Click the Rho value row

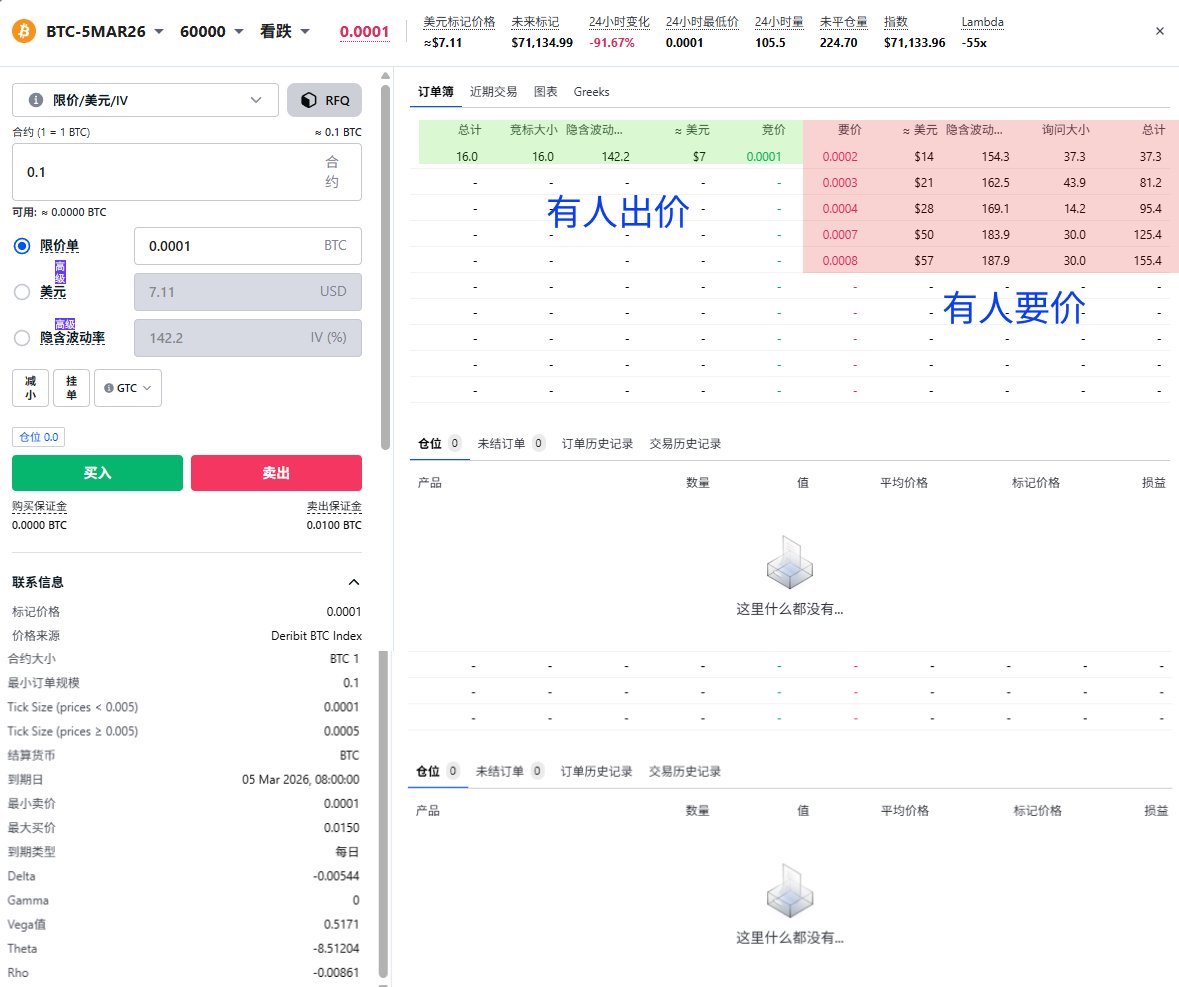(183, 973)
